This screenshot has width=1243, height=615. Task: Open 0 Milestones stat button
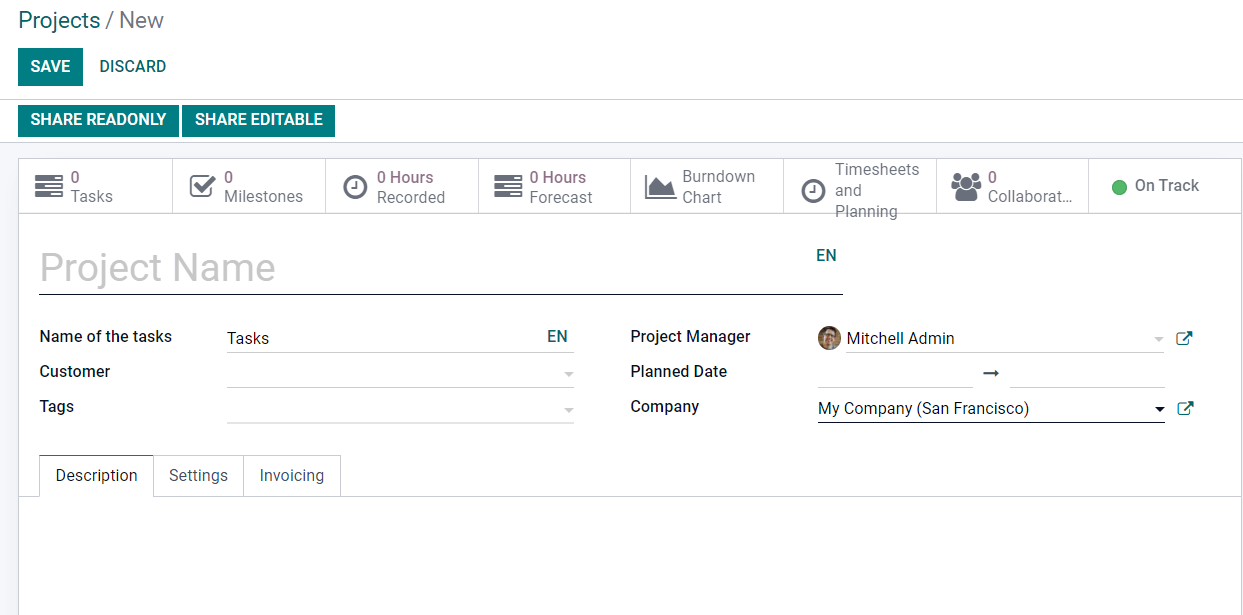coord(249,186)
